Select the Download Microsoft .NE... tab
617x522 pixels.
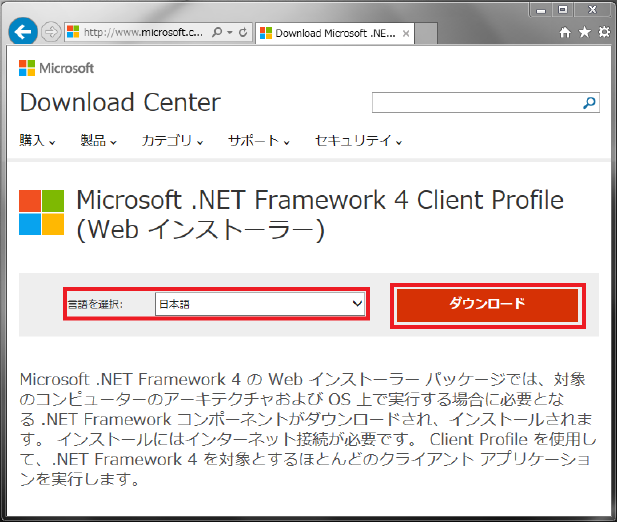pyautogui.click(x=335, y=33)
